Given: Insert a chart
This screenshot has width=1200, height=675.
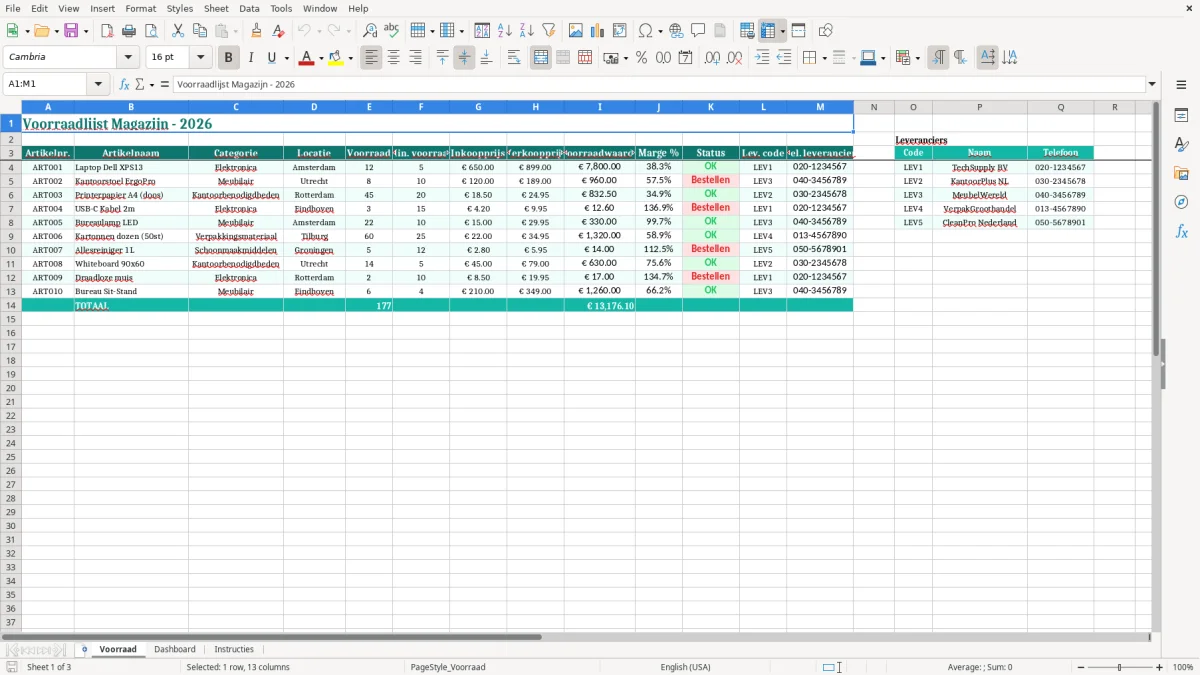Looking at the screenshot, I should (598, 31).
